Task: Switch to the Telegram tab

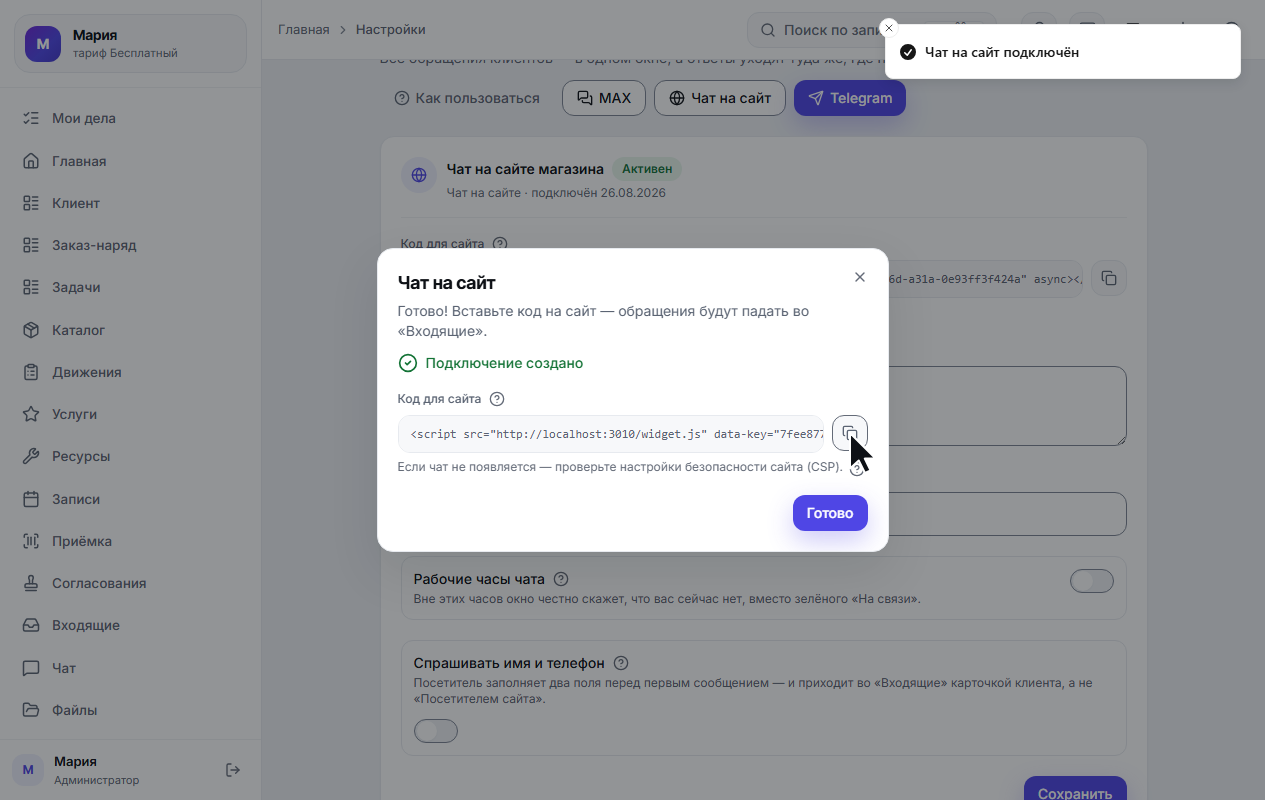Action: coord(850,98)
